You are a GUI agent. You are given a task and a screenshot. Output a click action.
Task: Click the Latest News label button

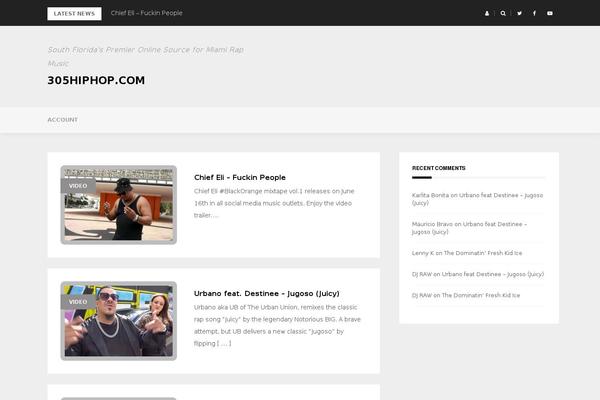click(x=74, y=13)
